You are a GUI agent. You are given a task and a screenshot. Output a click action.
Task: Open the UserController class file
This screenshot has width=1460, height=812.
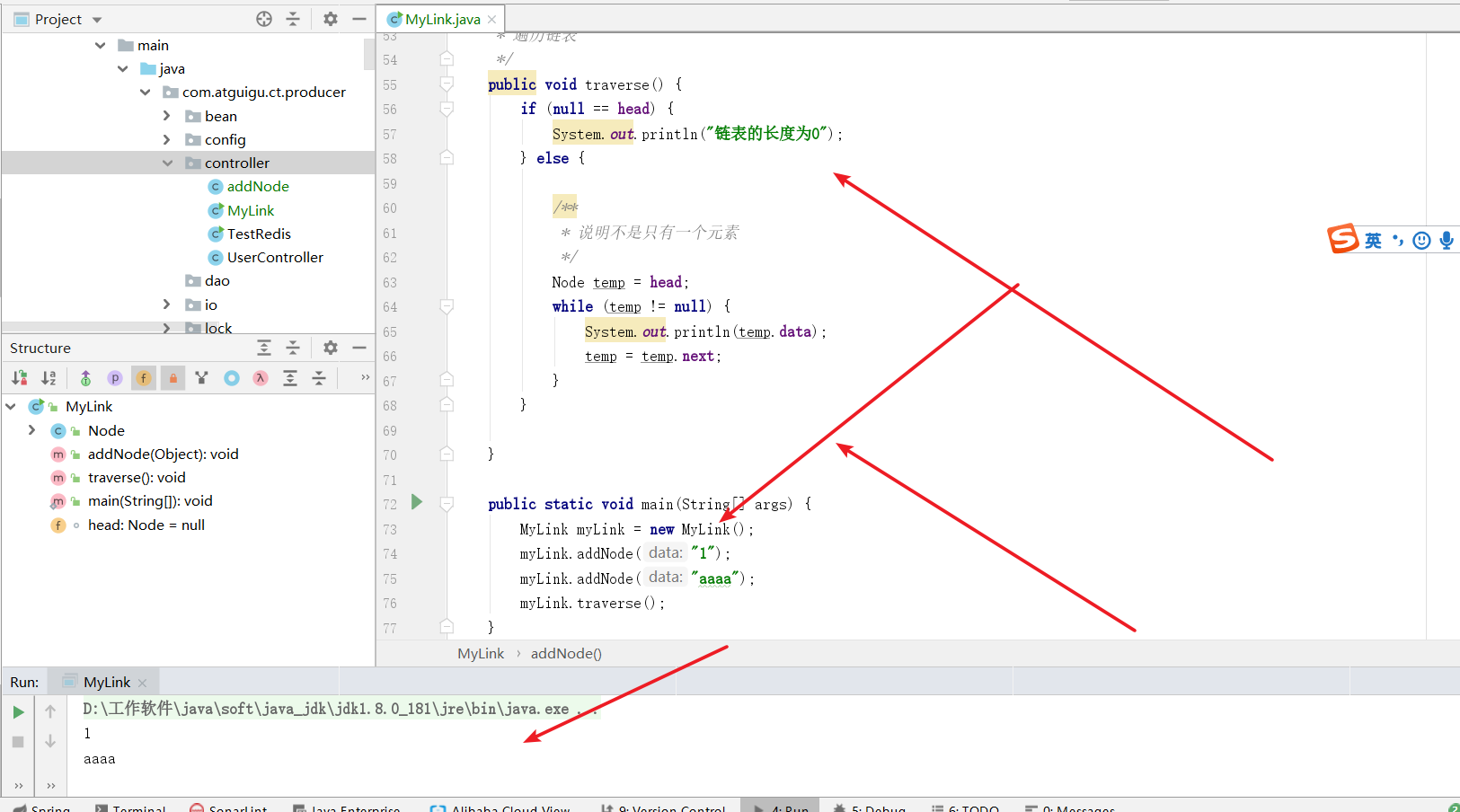[275, 257]
